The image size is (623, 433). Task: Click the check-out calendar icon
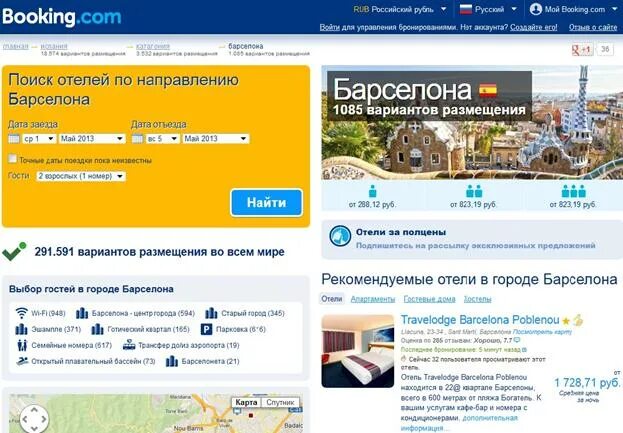137,139
